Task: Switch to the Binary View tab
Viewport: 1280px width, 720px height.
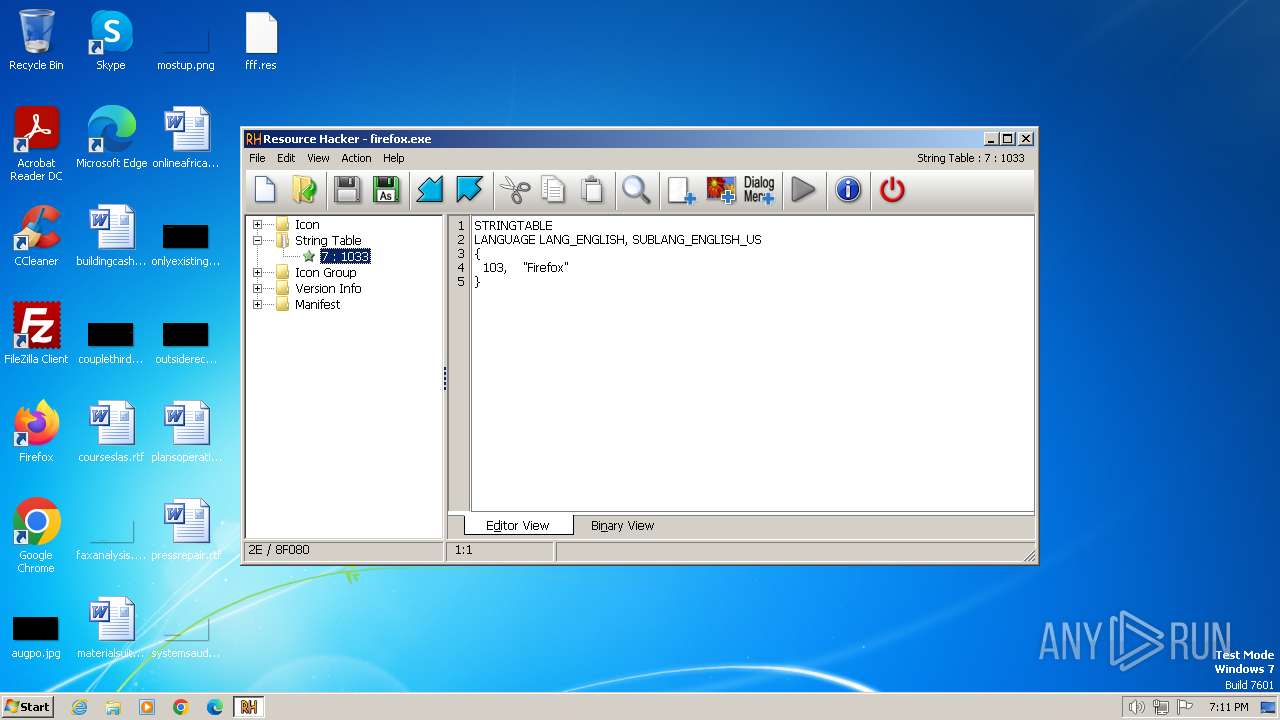Action: [622, 526]
